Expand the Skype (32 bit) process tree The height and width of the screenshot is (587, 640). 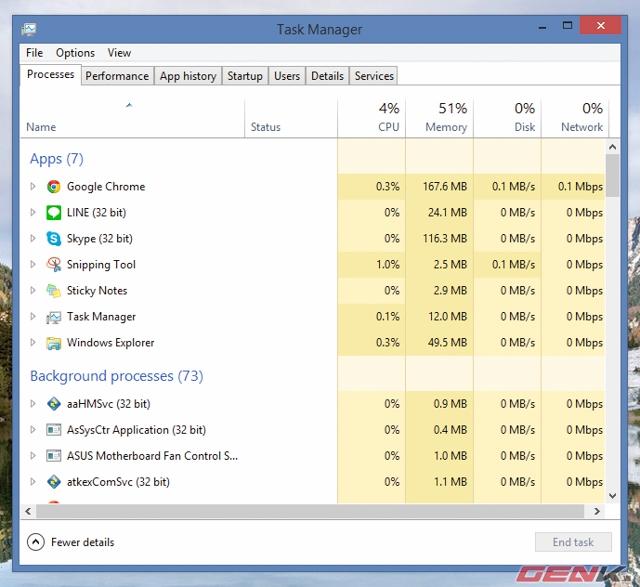33,239
